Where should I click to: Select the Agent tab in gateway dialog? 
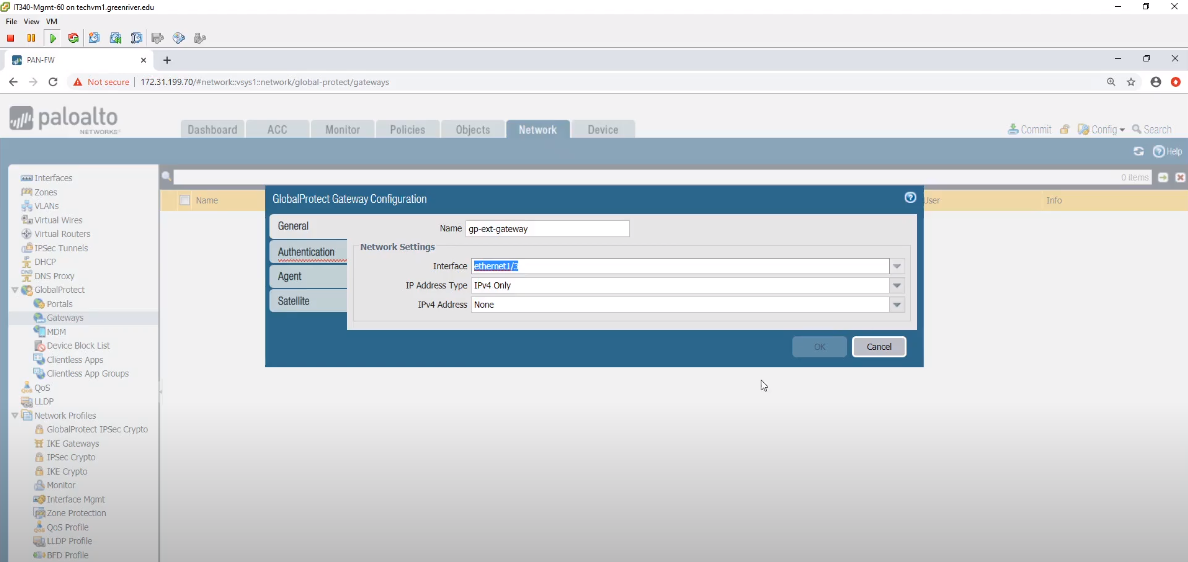308,276
